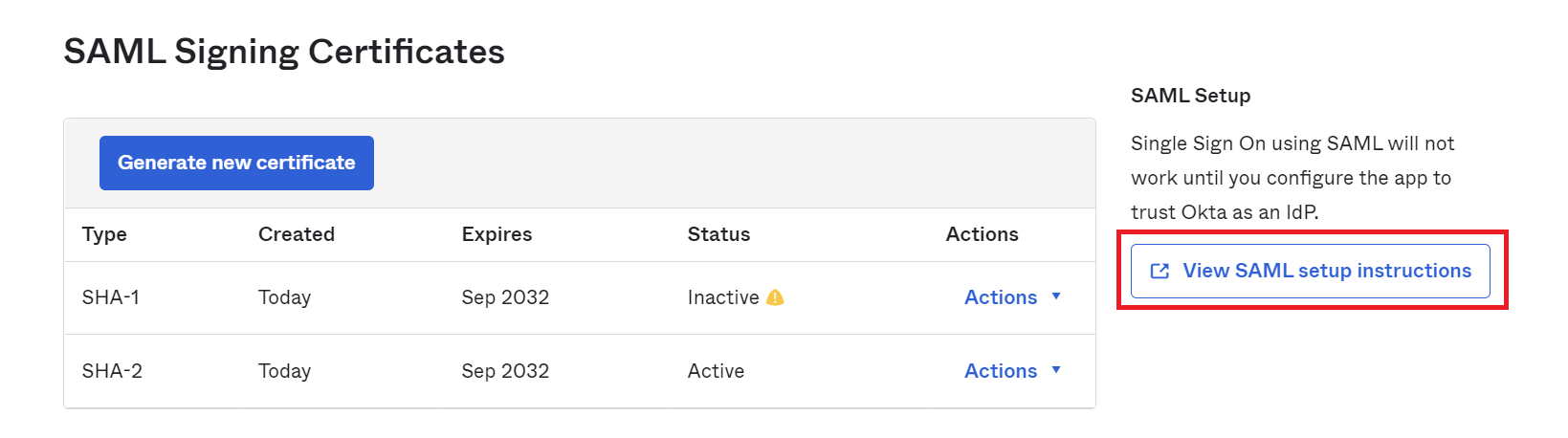Click the Active status of SHA-2
This screenshot has width=1568, height=438.
[716, 371]
